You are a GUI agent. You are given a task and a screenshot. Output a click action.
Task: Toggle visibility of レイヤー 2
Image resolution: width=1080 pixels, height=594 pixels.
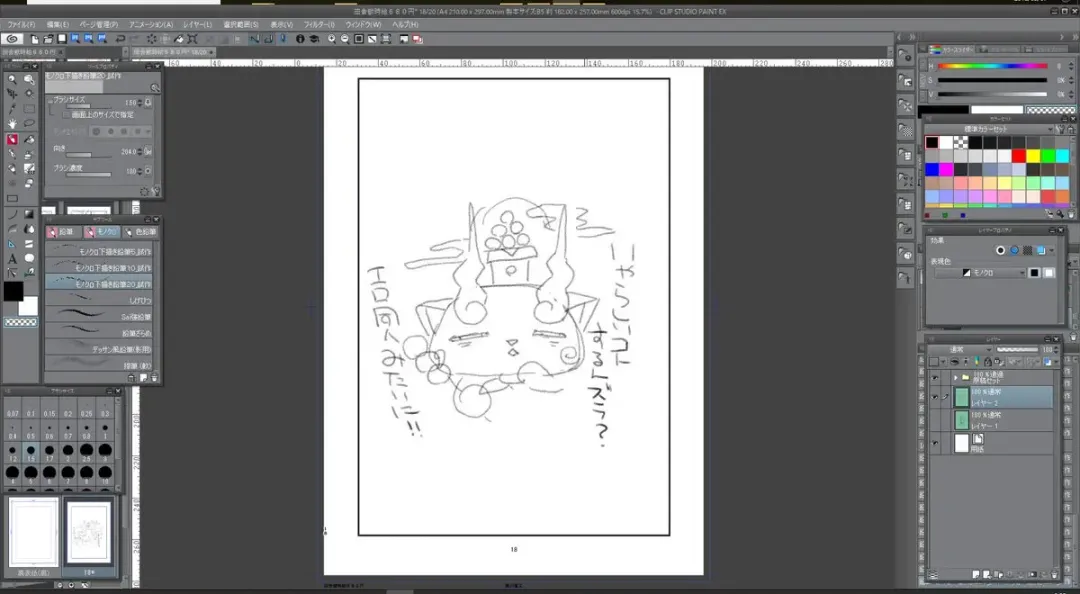tap(935, 397)
